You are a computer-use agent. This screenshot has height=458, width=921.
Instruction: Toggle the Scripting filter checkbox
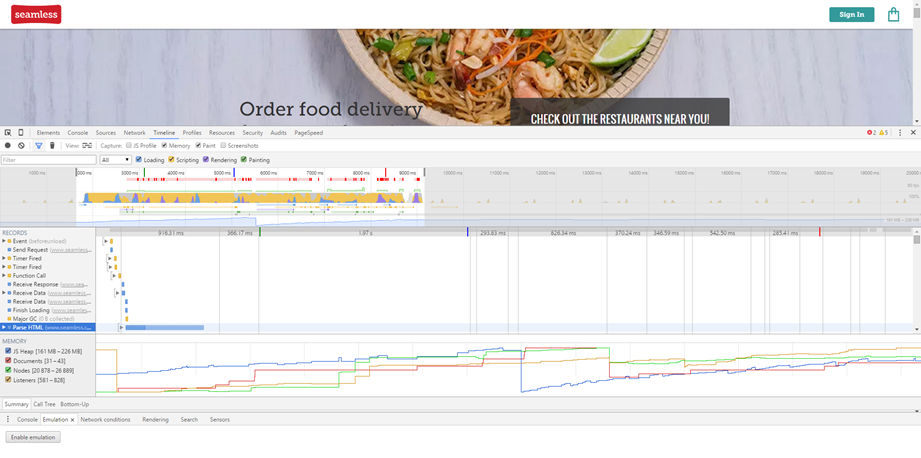coord(172,159)
